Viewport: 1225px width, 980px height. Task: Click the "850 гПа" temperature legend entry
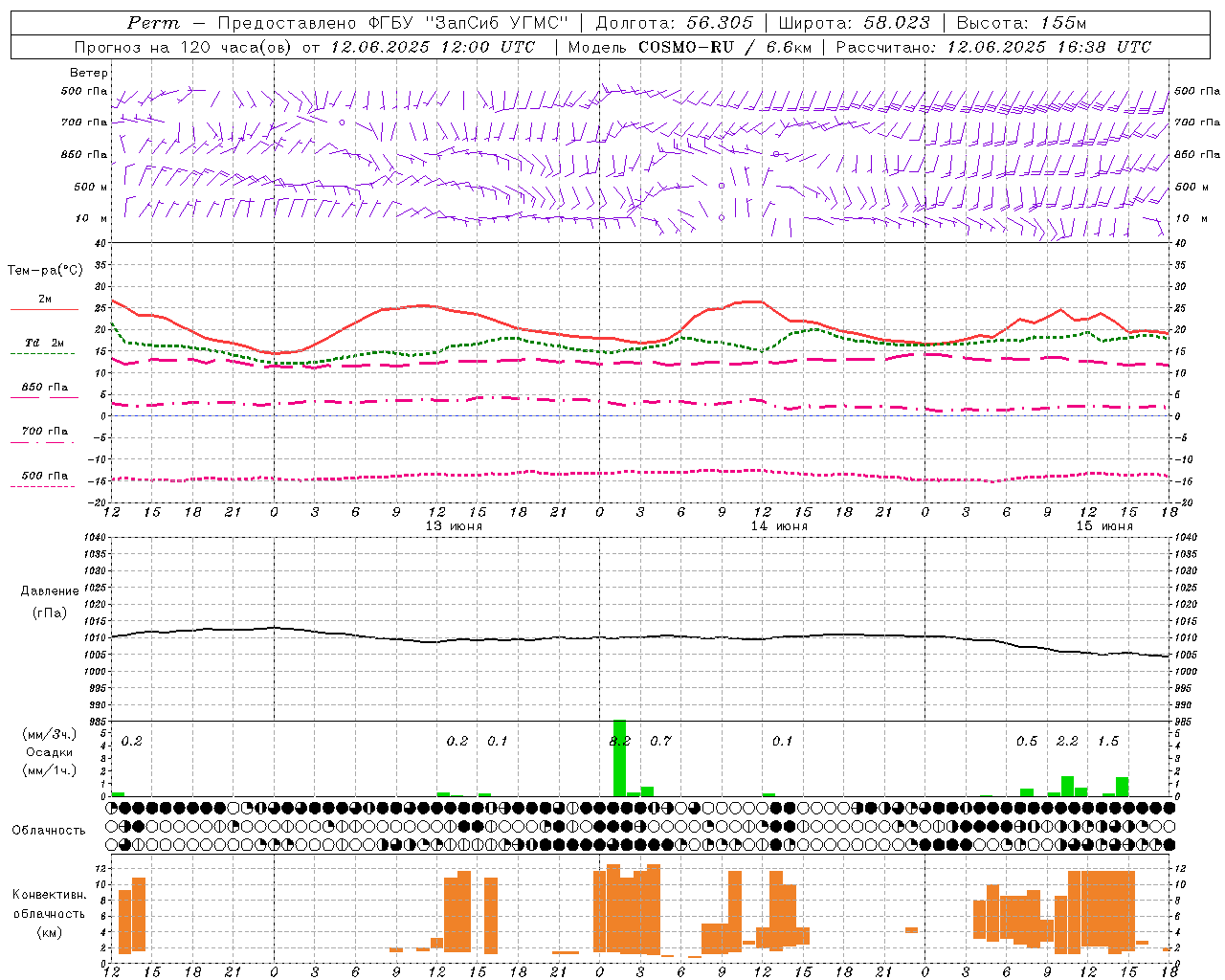[x=44, y=388]
